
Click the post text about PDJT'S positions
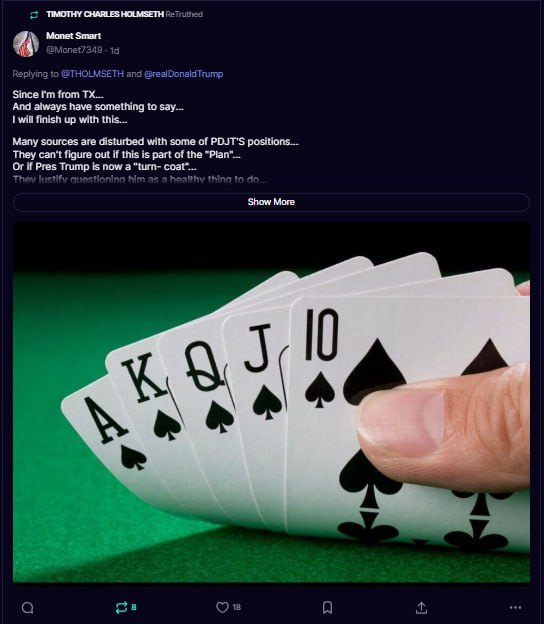[x=155, y=142]
